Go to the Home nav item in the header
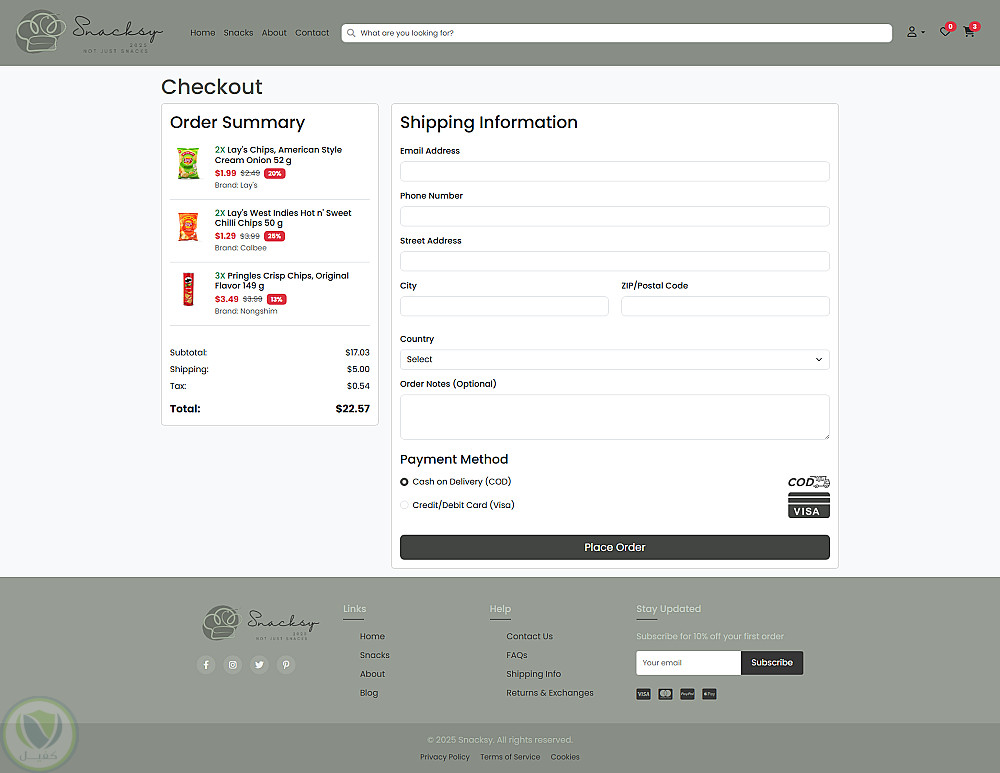This screenshot has height=773, width=1000. click(x=202, y=33)
